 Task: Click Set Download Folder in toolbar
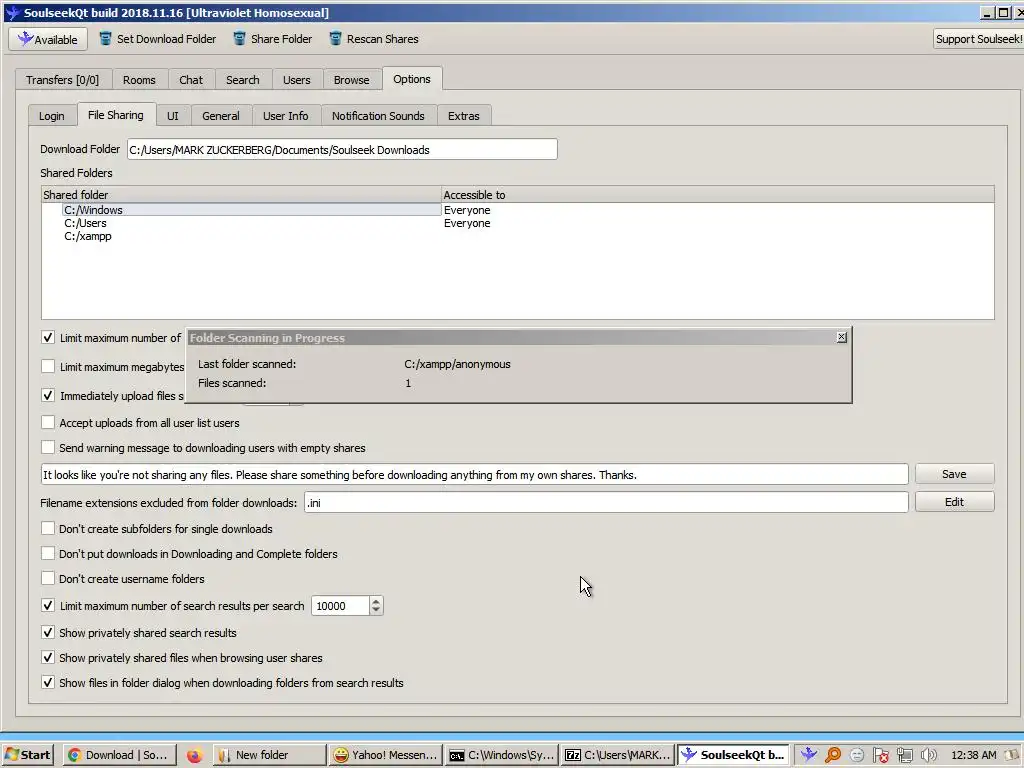pos(157,39)
